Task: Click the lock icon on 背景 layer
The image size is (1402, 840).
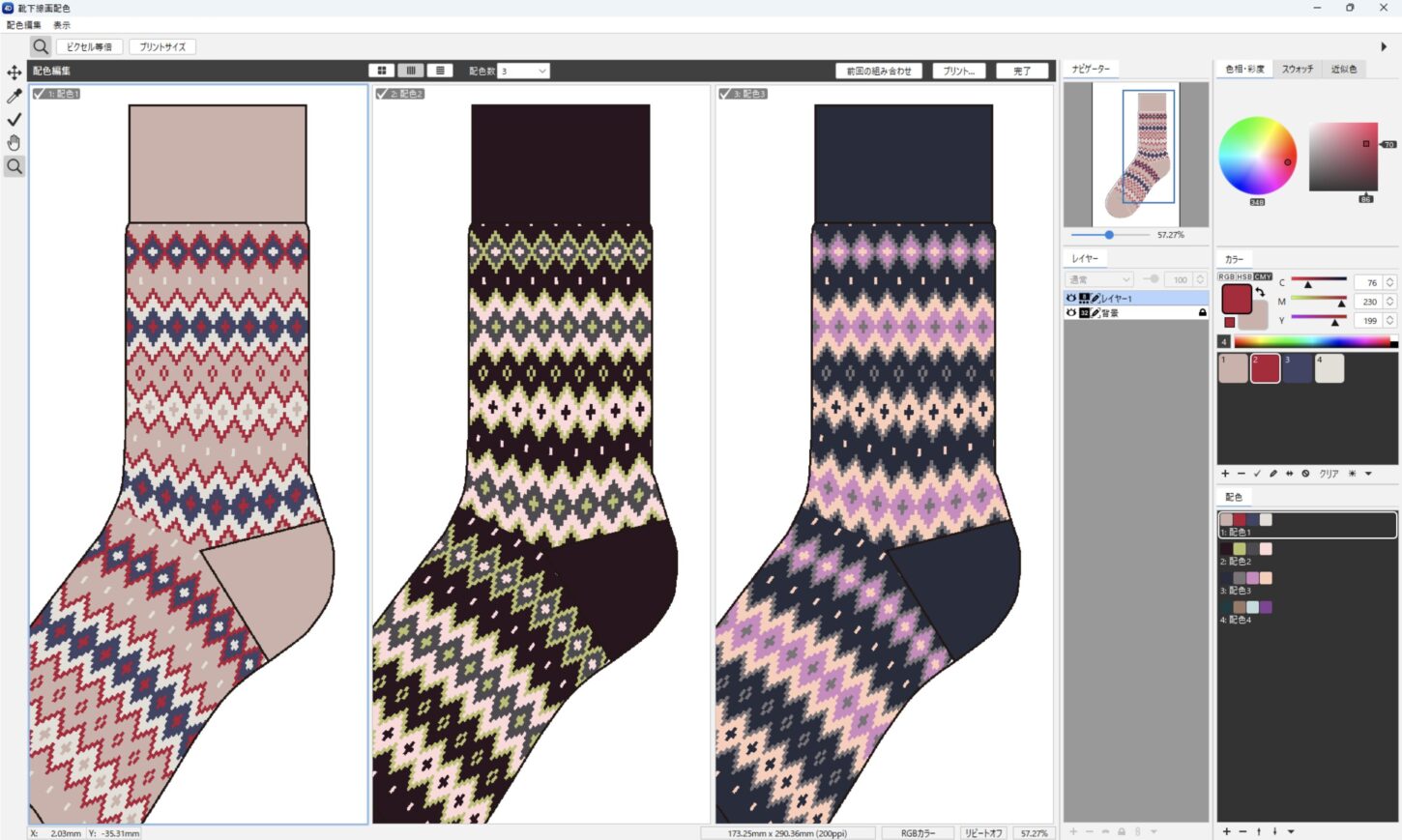Action: (1202, 313)
